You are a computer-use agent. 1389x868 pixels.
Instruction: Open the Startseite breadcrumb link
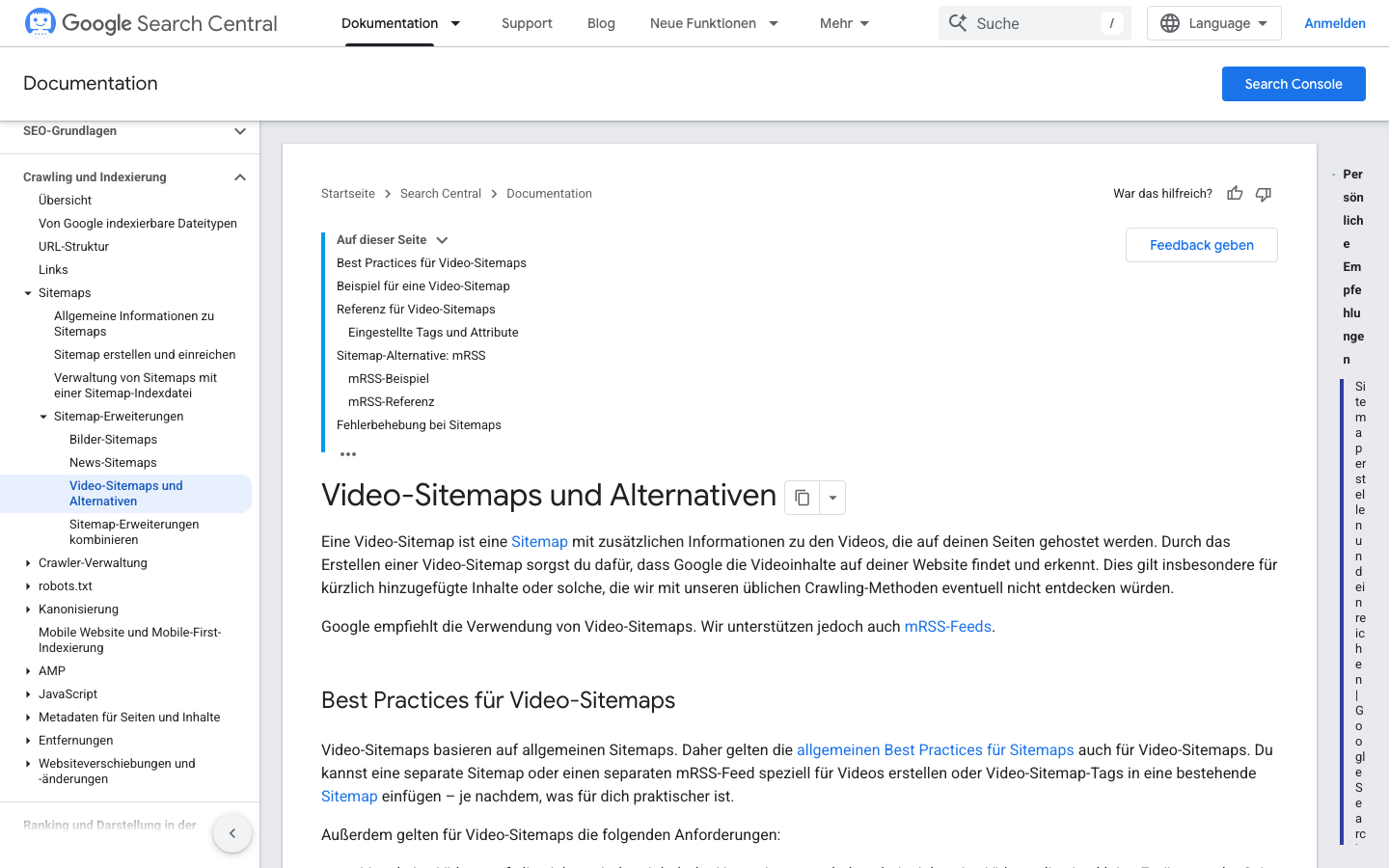(x=348, y=194)
